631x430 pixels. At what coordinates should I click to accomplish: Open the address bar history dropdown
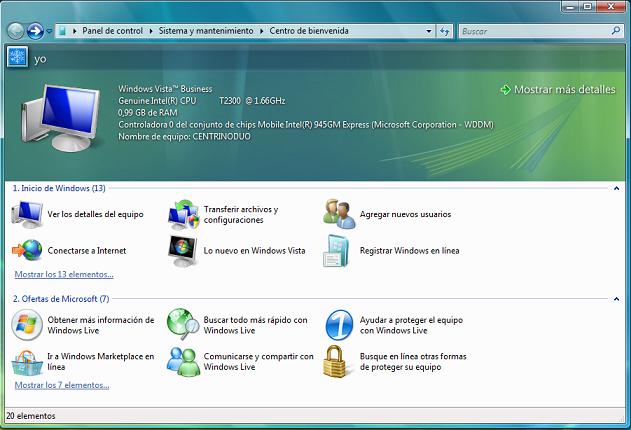[x=429, y=31]
